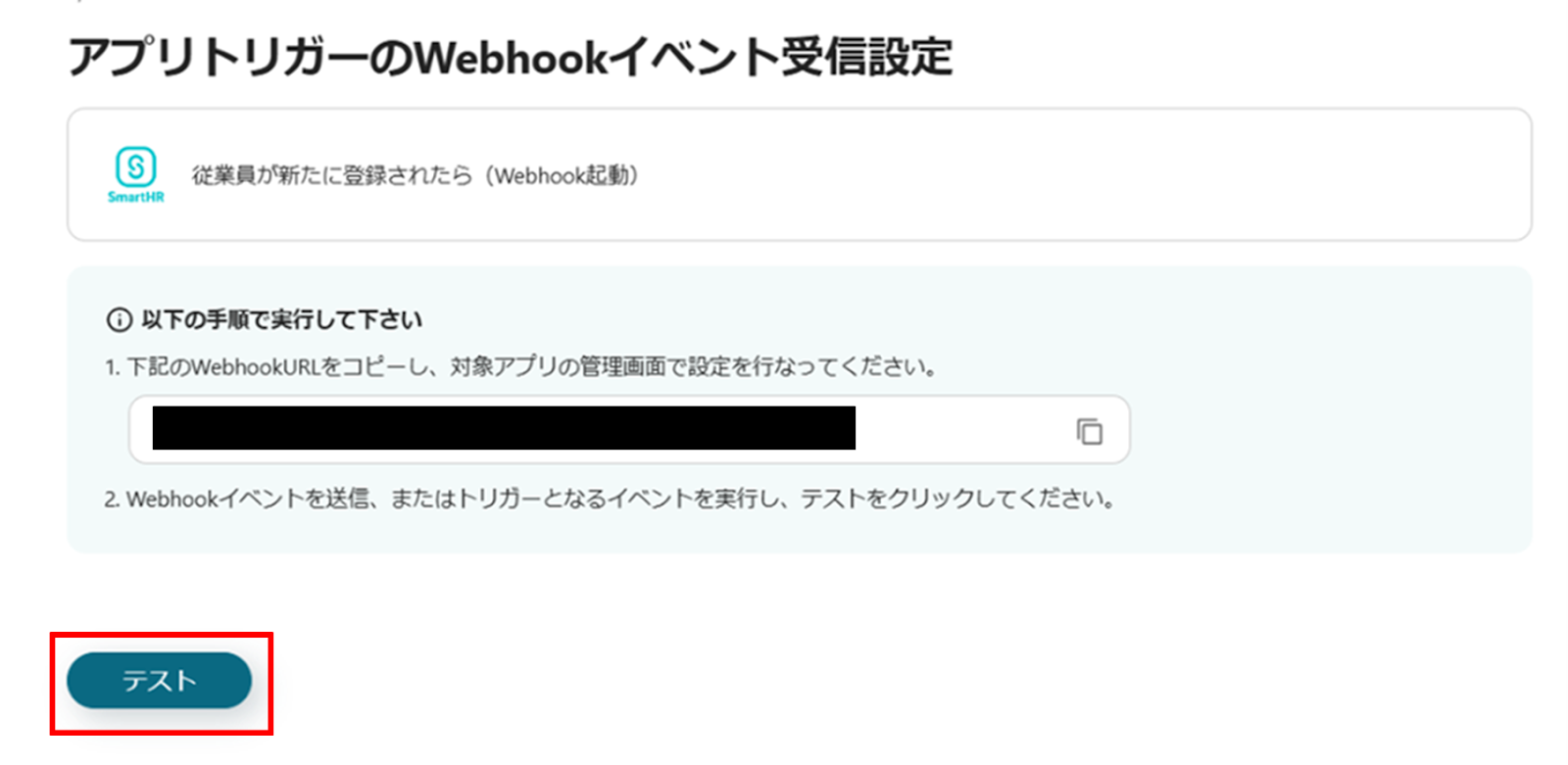Click the SmartHR text label under the logo
1568x765 pixels.
pos(136,197)
